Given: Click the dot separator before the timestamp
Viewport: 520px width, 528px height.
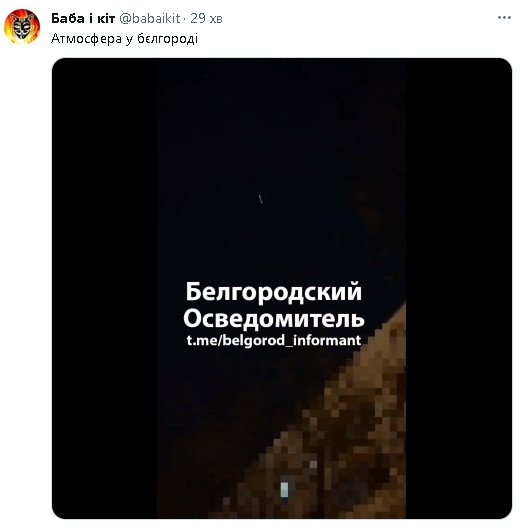Looking at the screenshot, I should [x=185, y=19].
